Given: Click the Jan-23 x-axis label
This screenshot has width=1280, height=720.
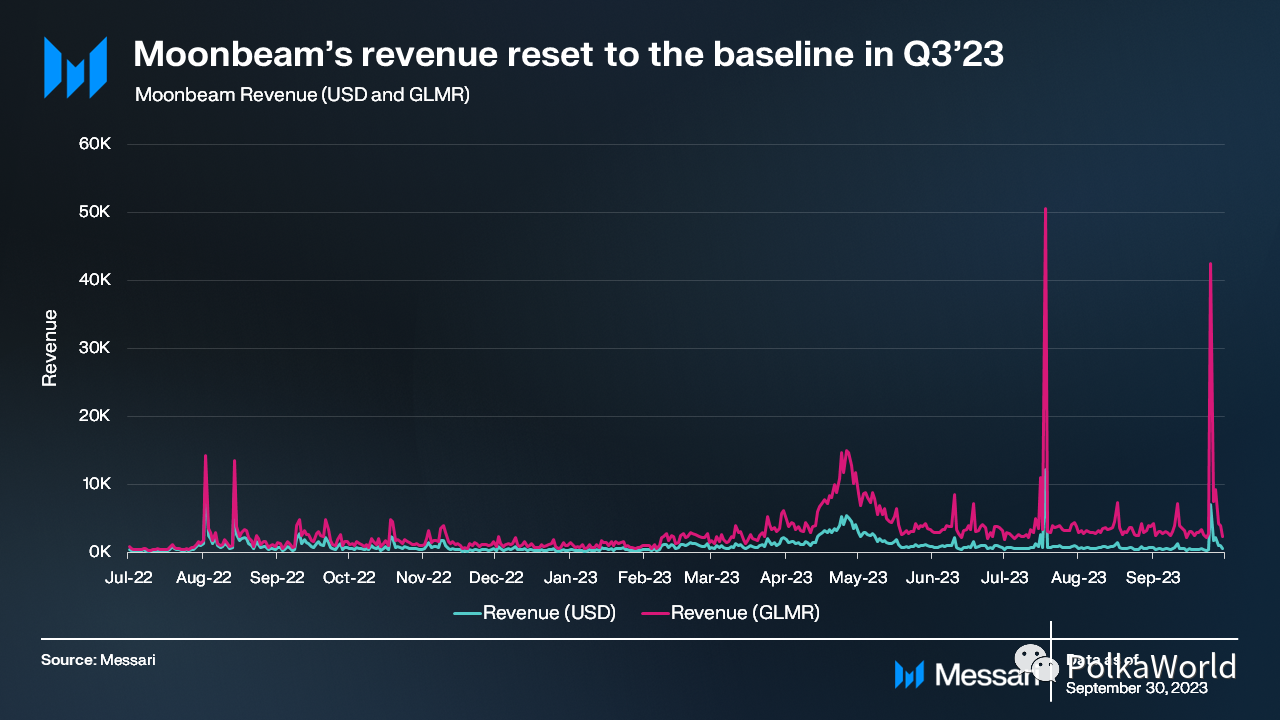Looking at the screenshot, I should coord(570,578).
